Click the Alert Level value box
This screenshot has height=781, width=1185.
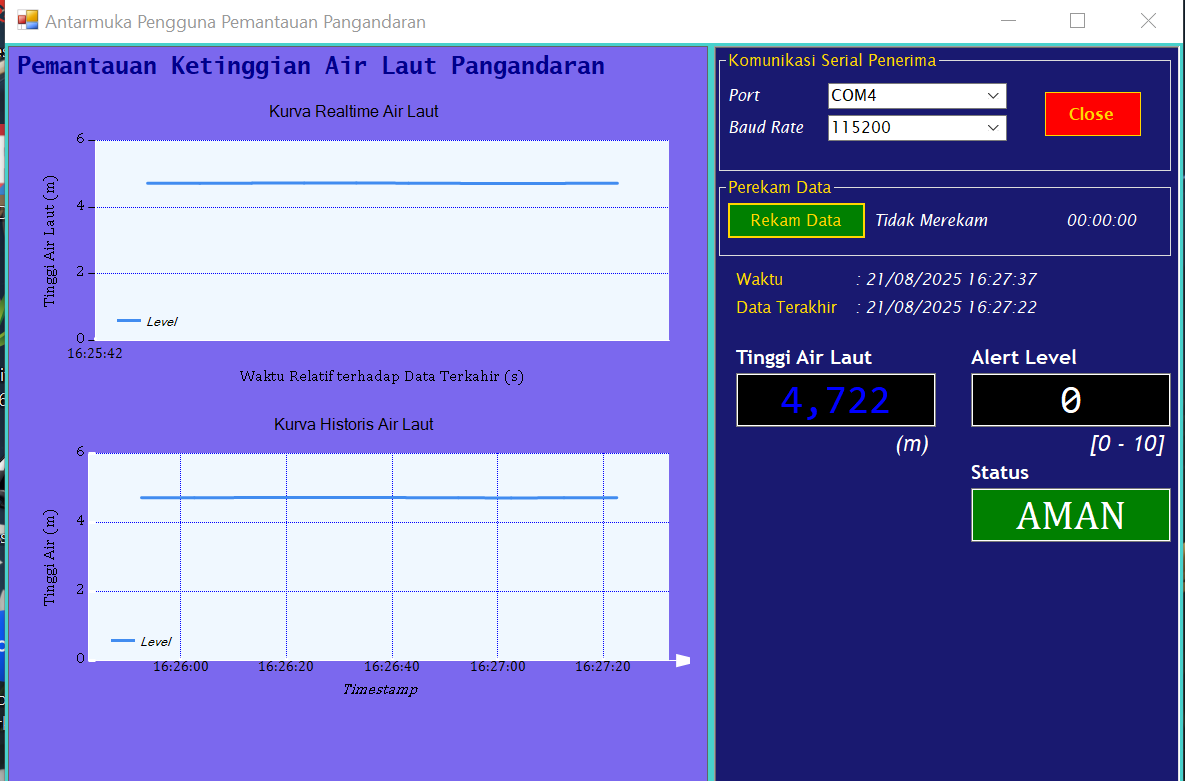(x=1070, y=401)
